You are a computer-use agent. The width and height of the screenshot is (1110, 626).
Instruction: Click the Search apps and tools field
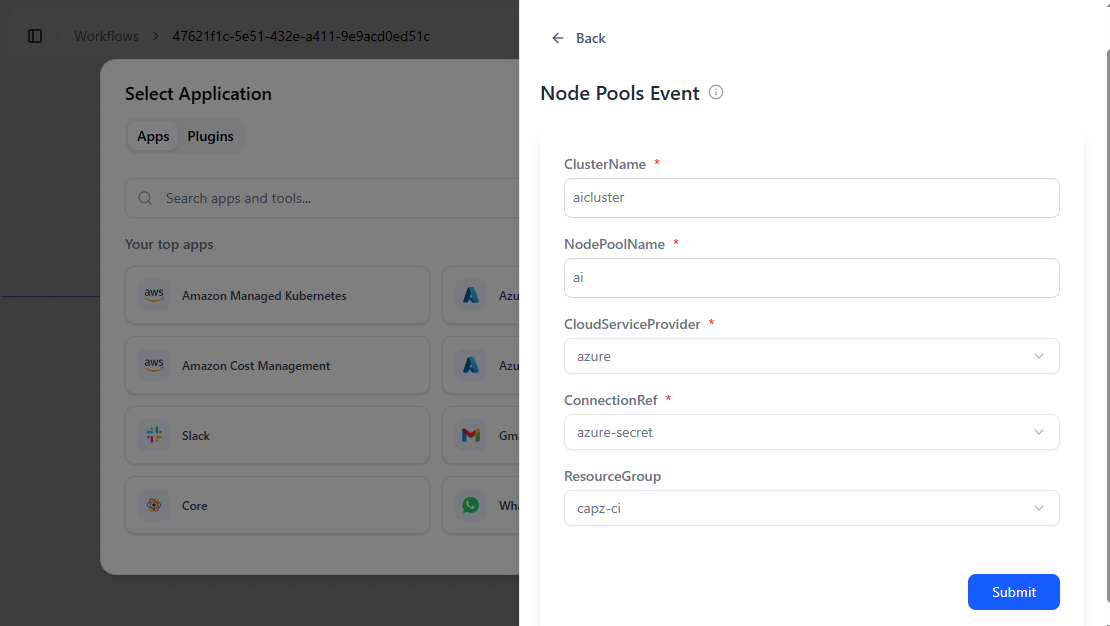[x=330, y=198]
